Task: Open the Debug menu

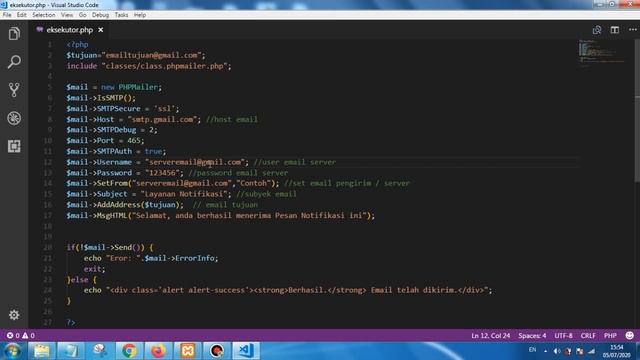Action: 100,15
